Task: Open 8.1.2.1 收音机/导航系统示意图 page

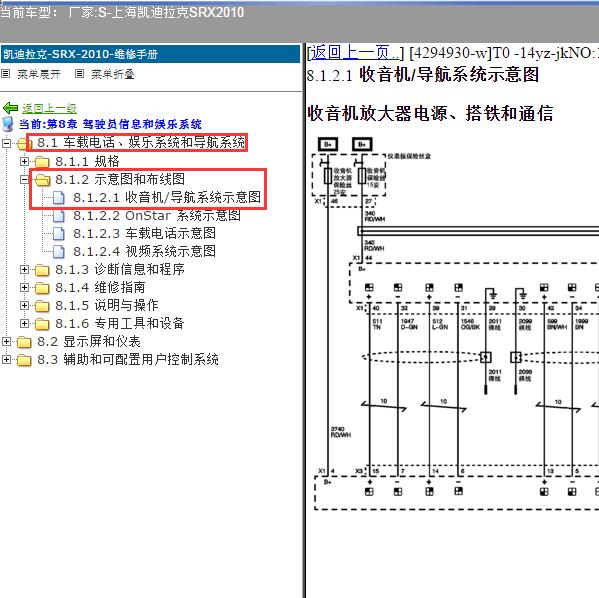Action: 167,197
